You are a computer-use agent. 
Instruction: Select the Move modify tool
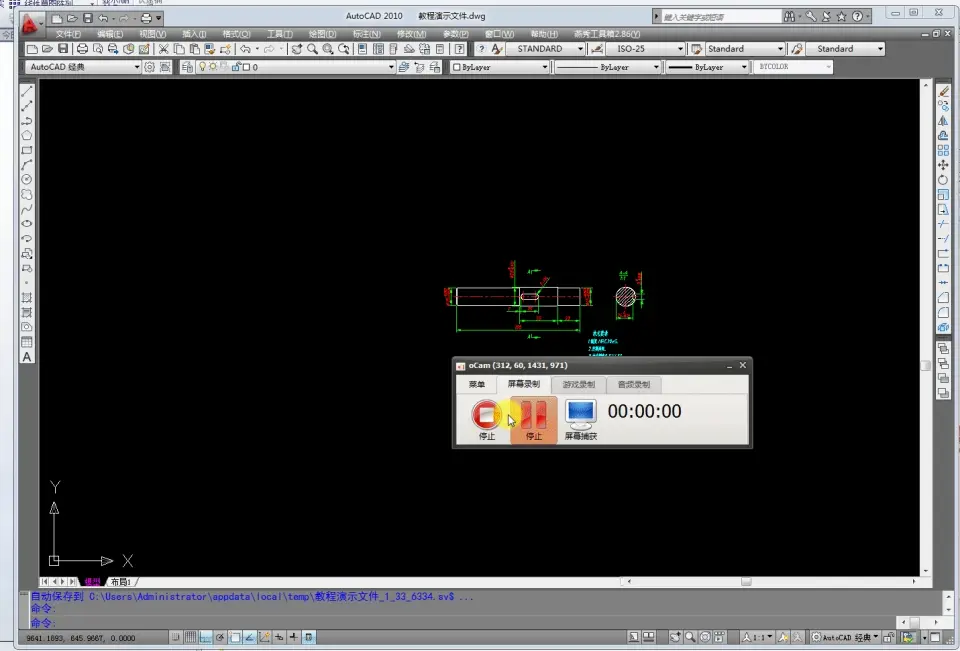click(x=943, y=165)
